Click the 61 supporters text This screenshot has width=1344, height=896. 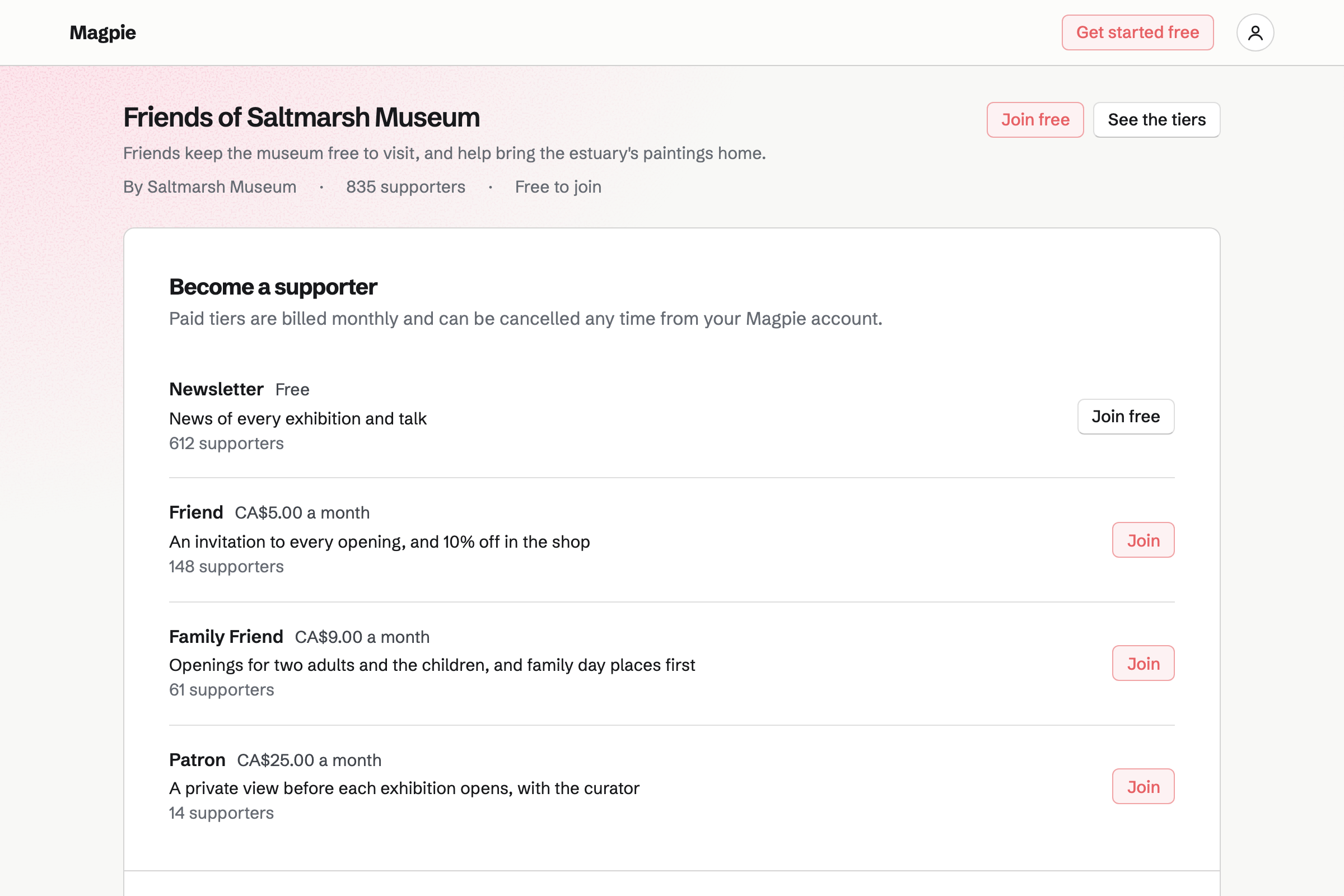pos(222,690)
